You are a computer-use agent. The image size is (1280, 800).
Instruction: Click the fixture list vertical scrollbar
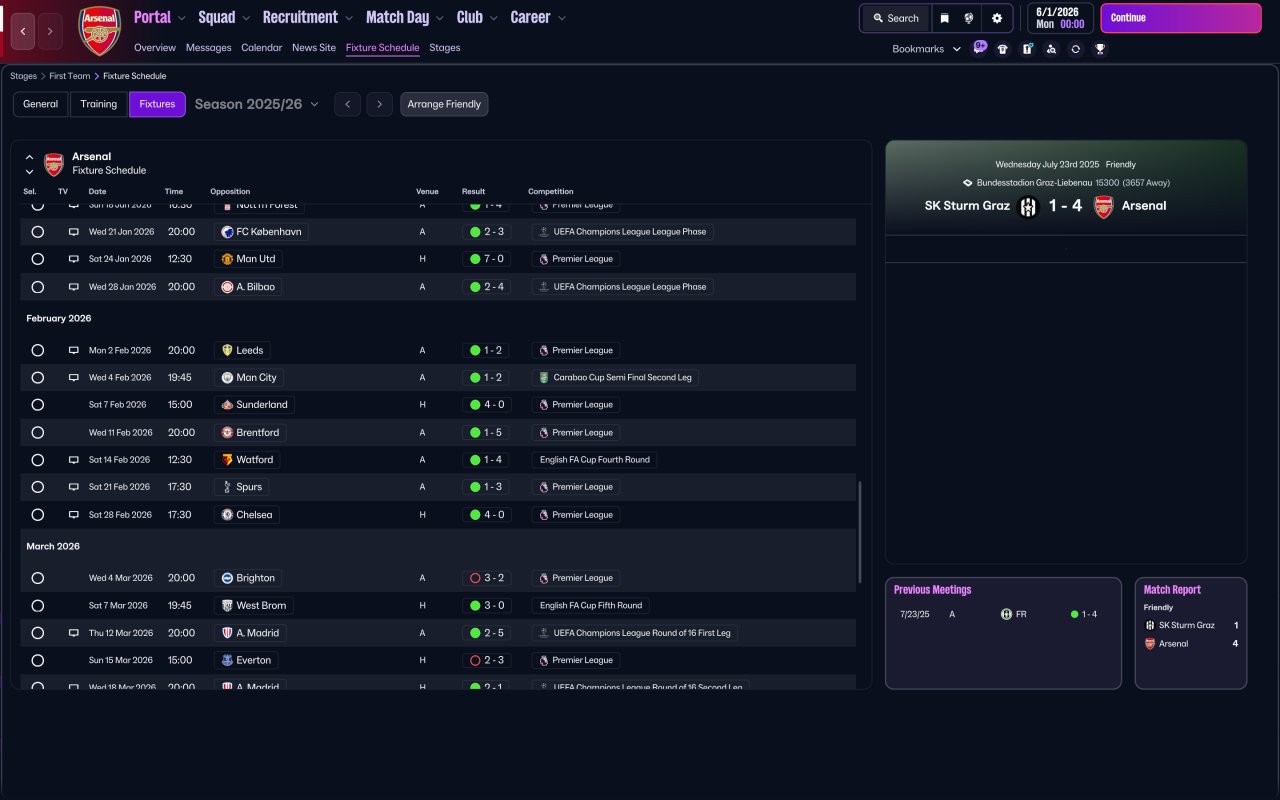coord(859,533)
